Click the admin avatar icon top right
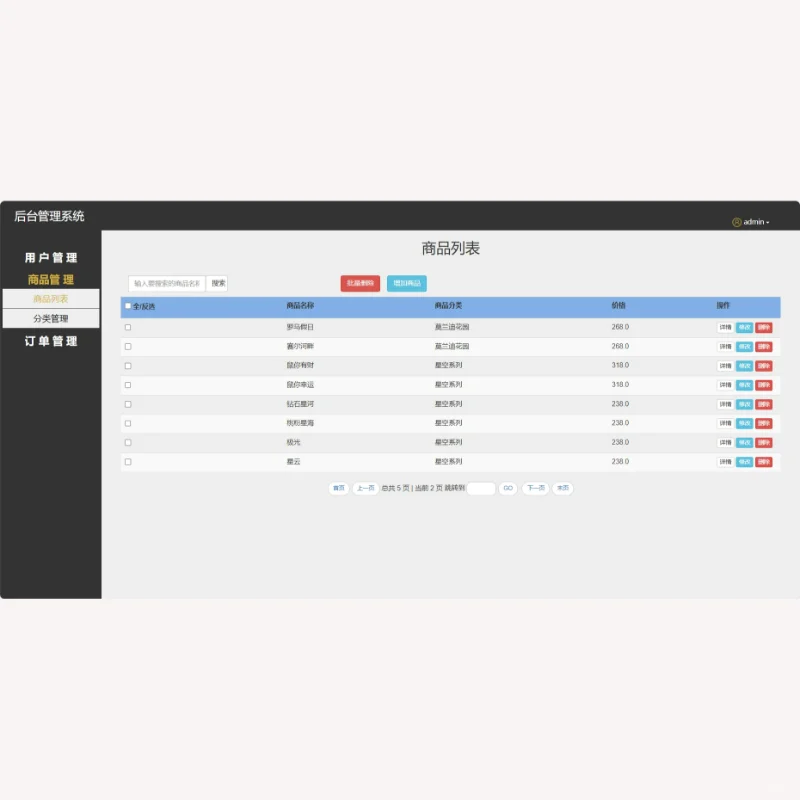Image resolution: width=800 pixels, height=800 pixels. pos(738,221)
